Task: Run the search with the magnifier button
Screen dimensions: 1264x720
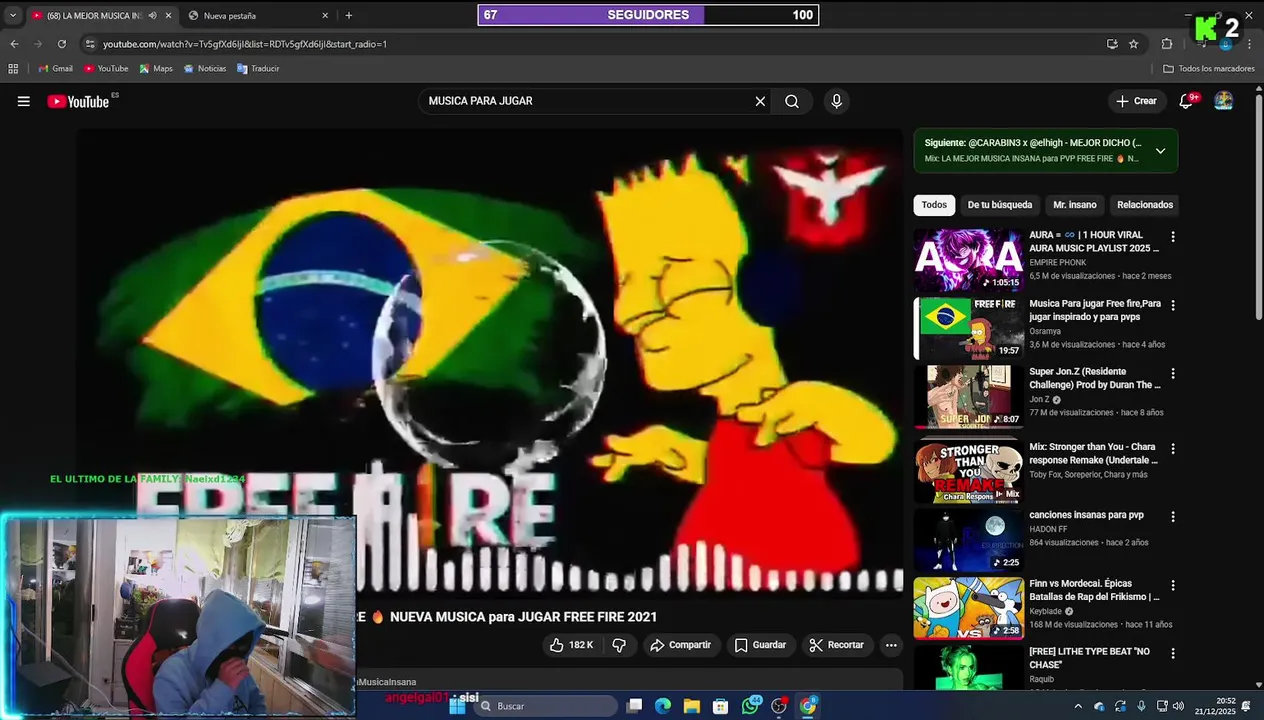Action: (x=792, y=101)
